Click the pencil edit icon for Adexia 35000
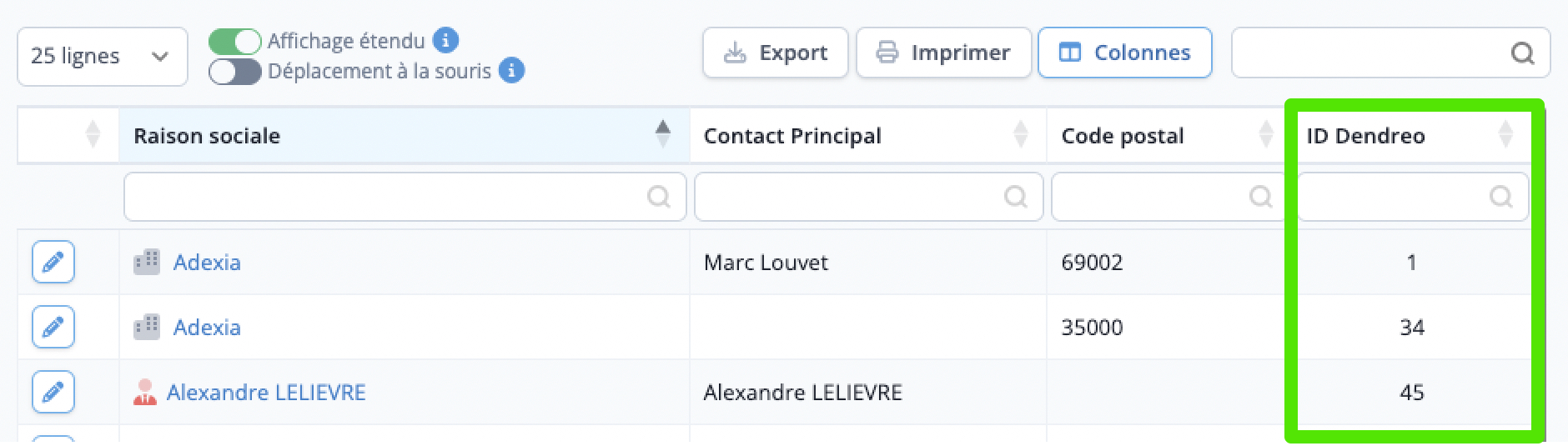 (53, 327)
